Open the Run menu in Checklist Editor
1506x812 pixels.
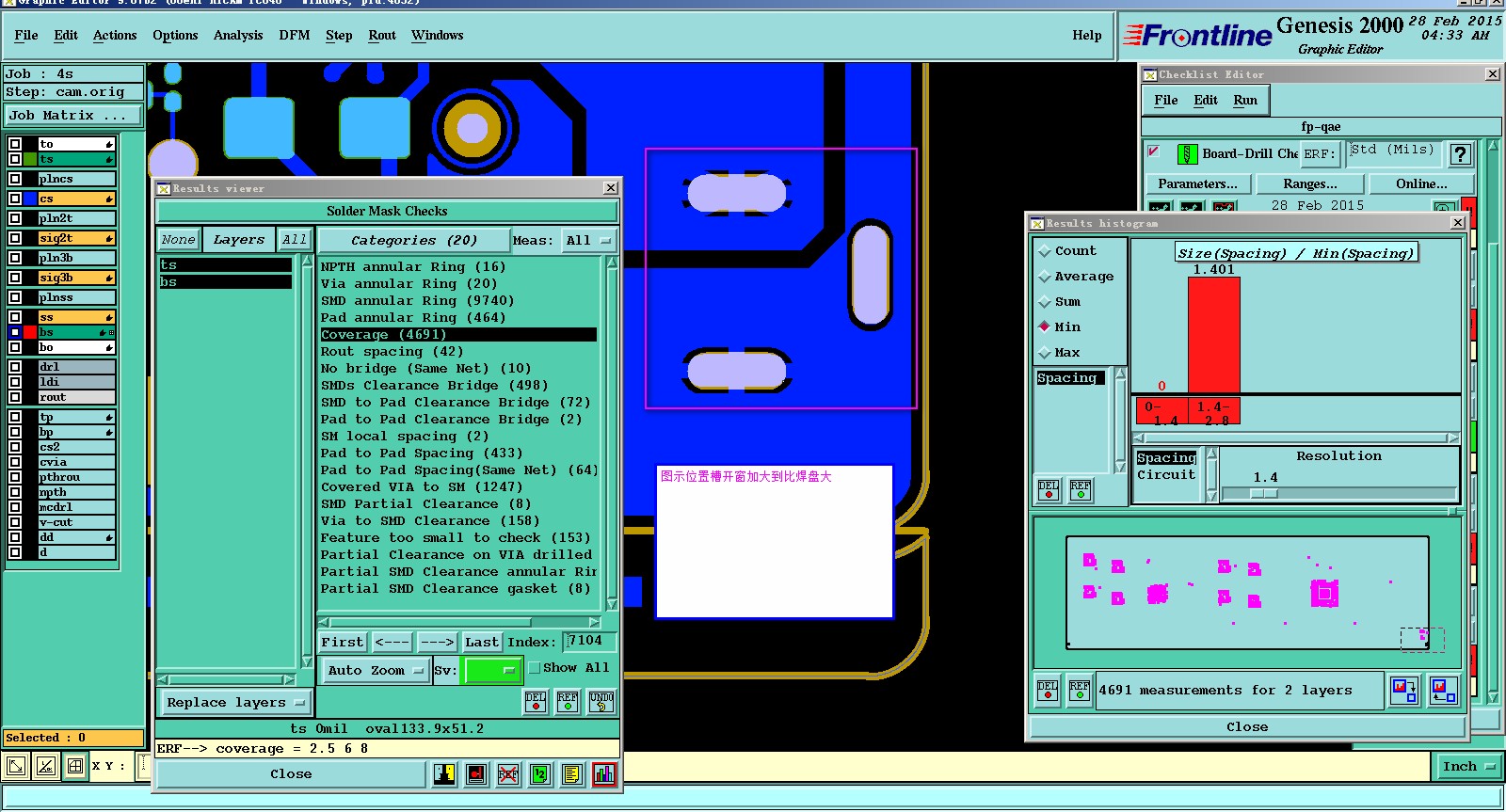(x=1245, y=101)
